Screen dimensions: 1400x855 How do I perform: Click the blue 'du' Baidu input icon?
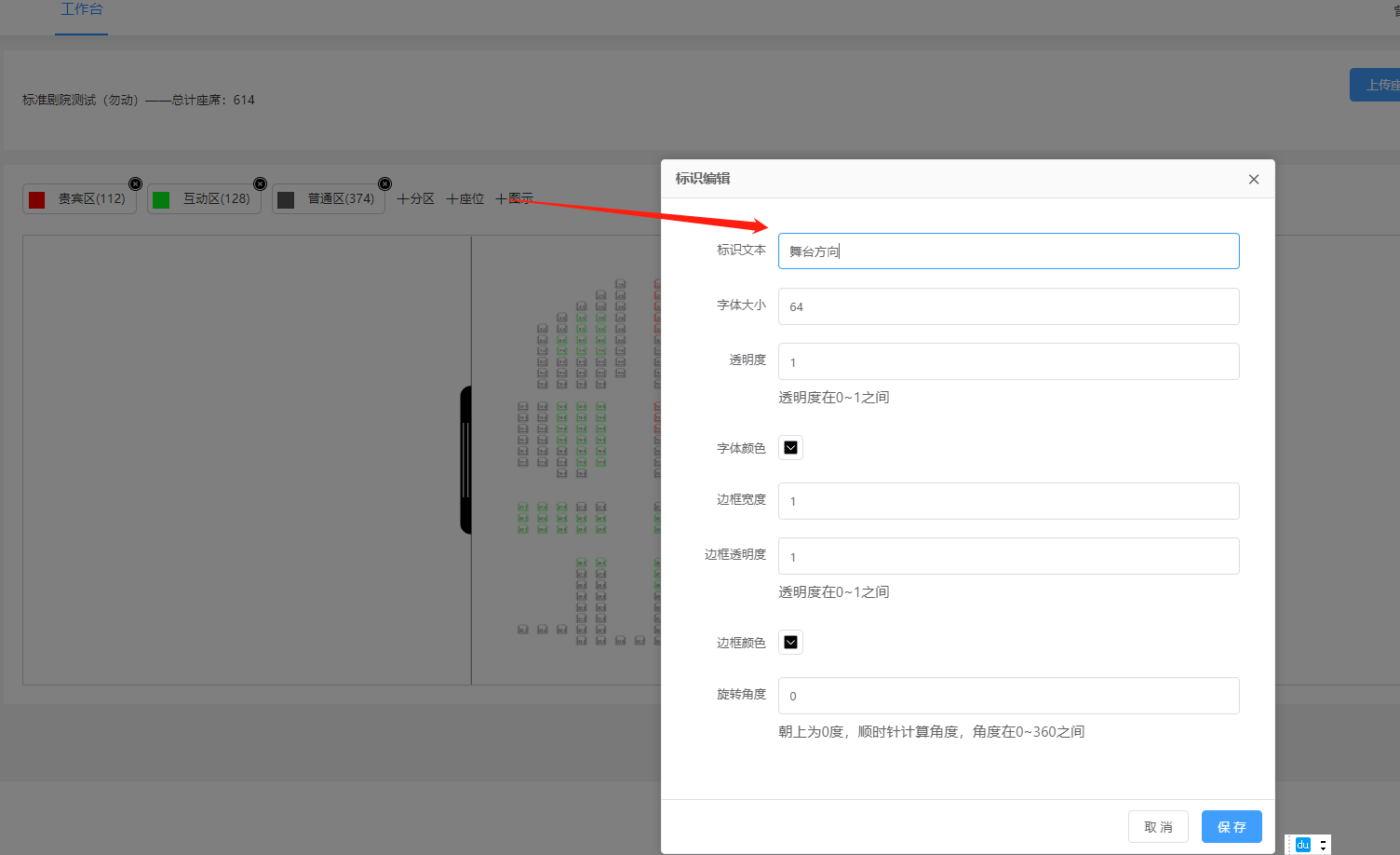click(1302, 845)
